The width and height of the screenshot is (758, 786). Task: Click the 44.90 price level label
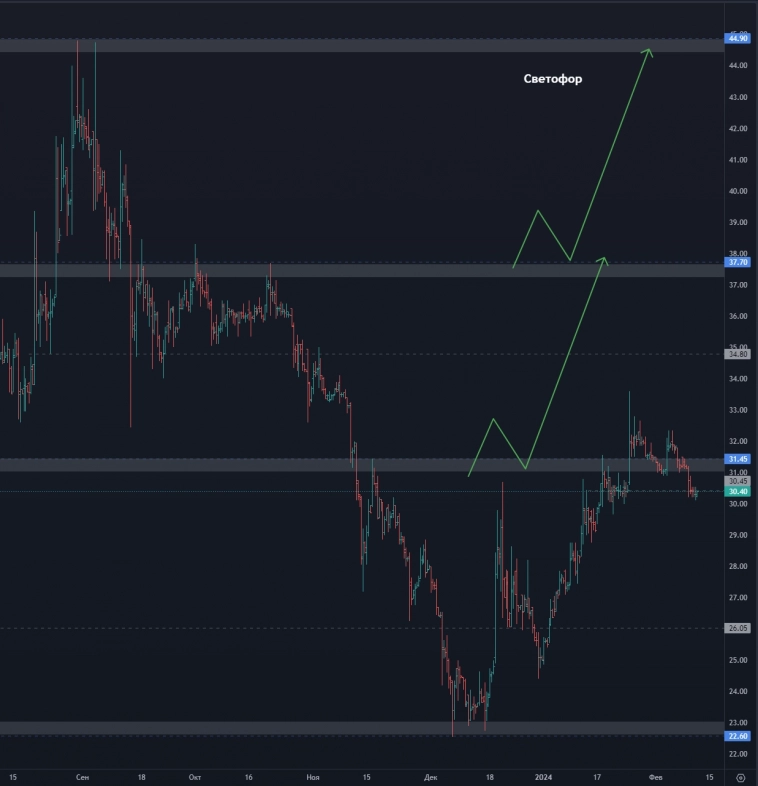739,39
